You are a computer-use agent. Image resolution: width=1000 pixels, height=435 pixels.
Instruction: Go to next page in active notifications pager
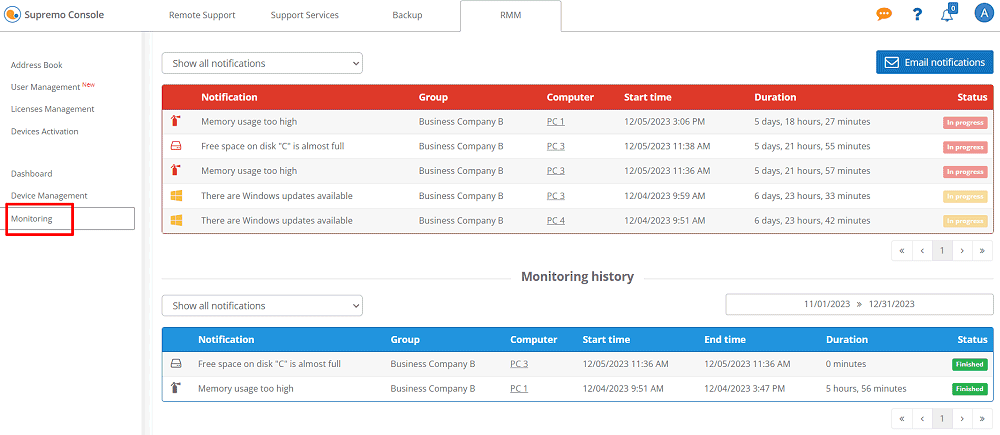click(962, 251)
